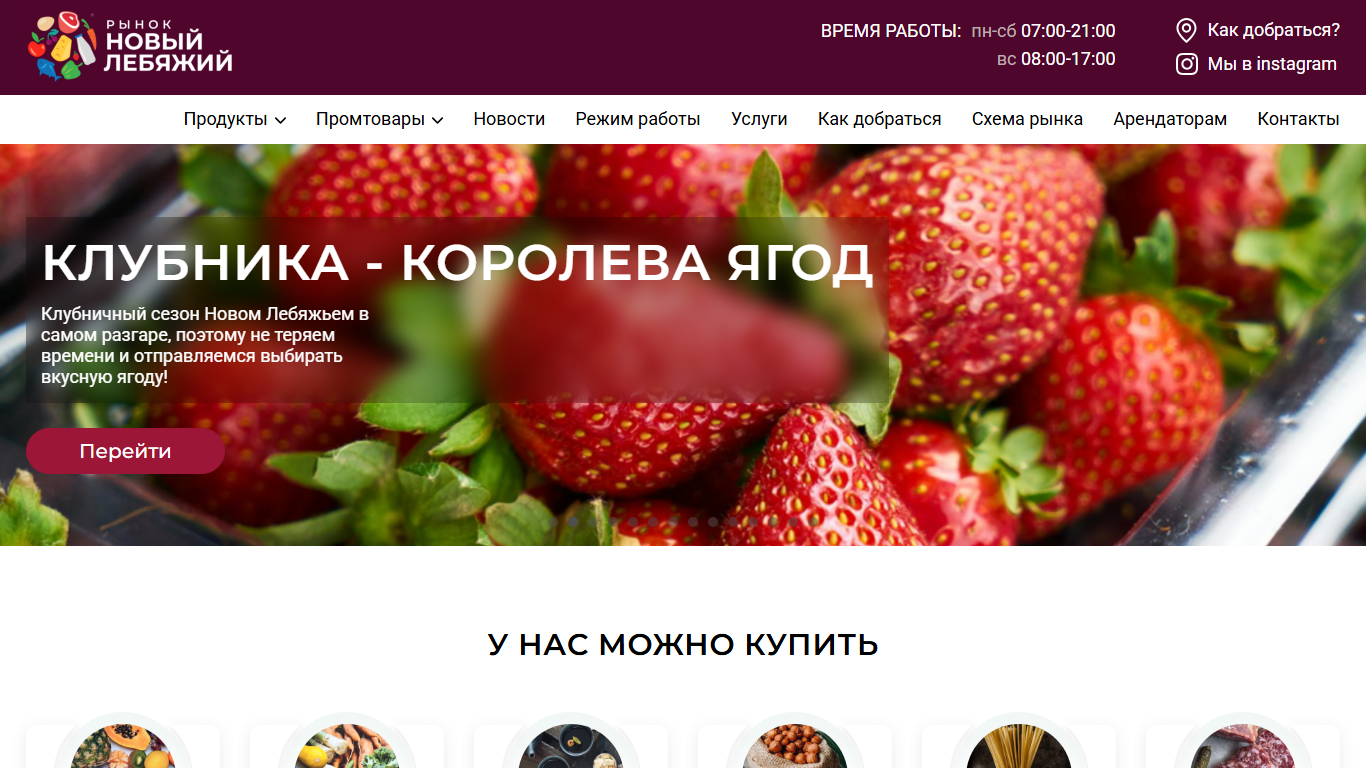Go to the Контакты page

tap(1298, 119)
